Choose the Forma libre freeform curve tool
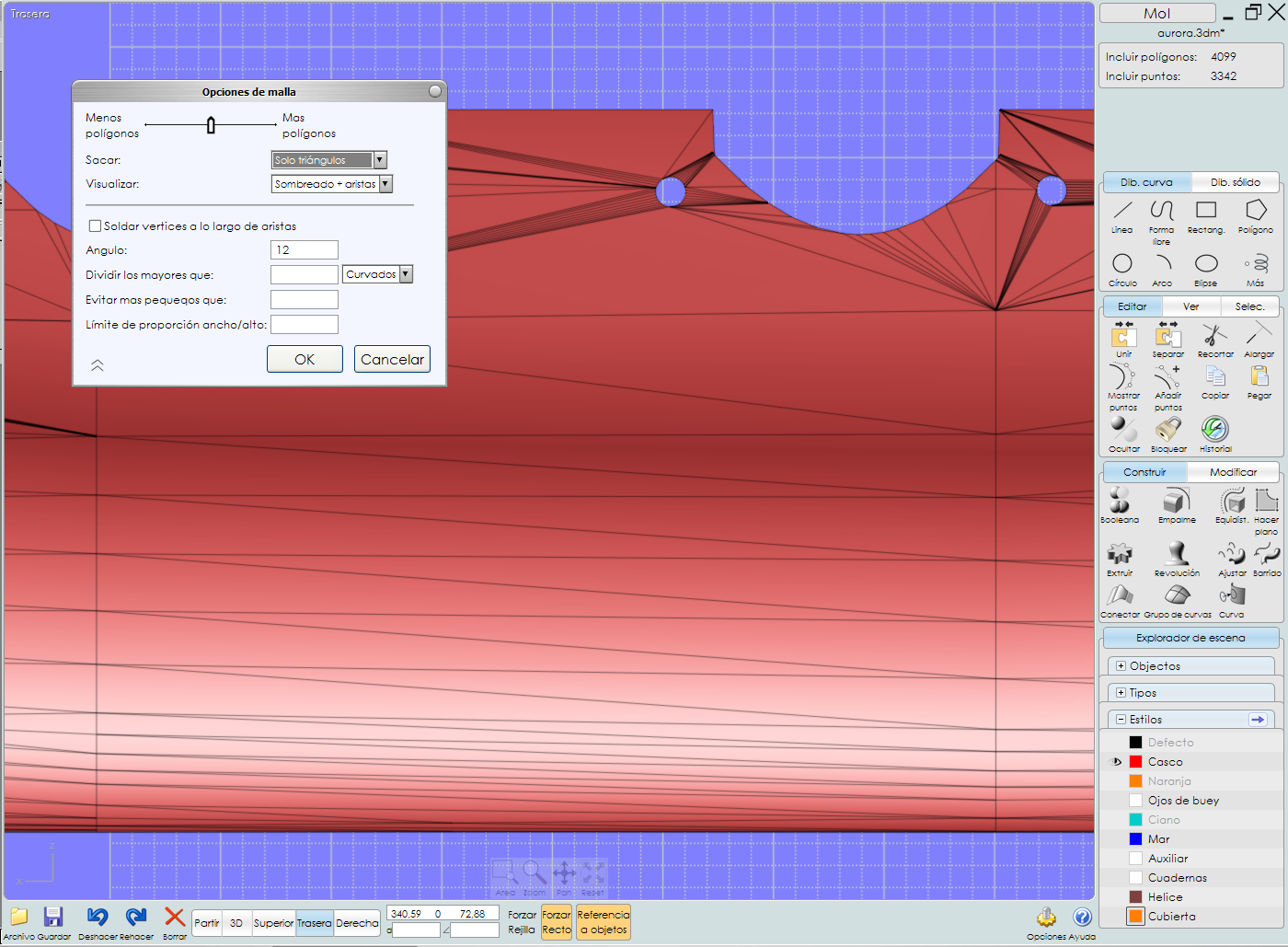This screenshot has height=947, width=1288. pyautogui.click(x=1162, y=222)
